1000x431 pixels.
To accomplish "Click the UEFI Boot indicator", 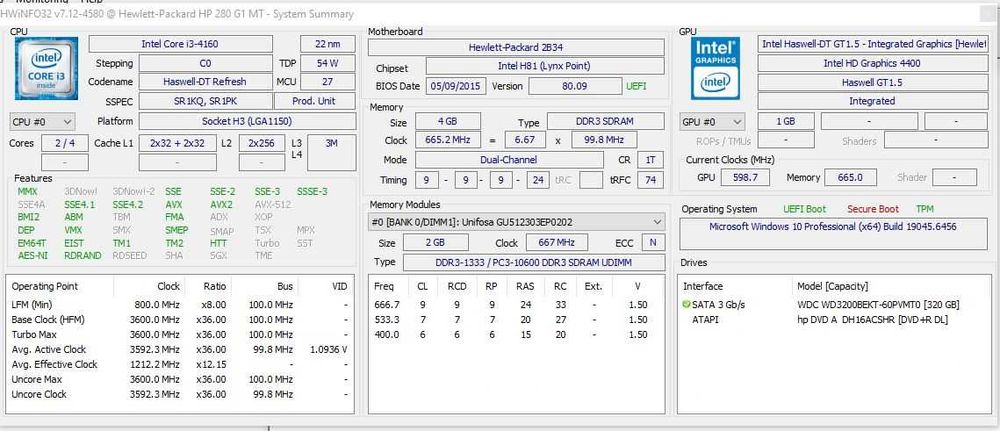I will 805,209.
